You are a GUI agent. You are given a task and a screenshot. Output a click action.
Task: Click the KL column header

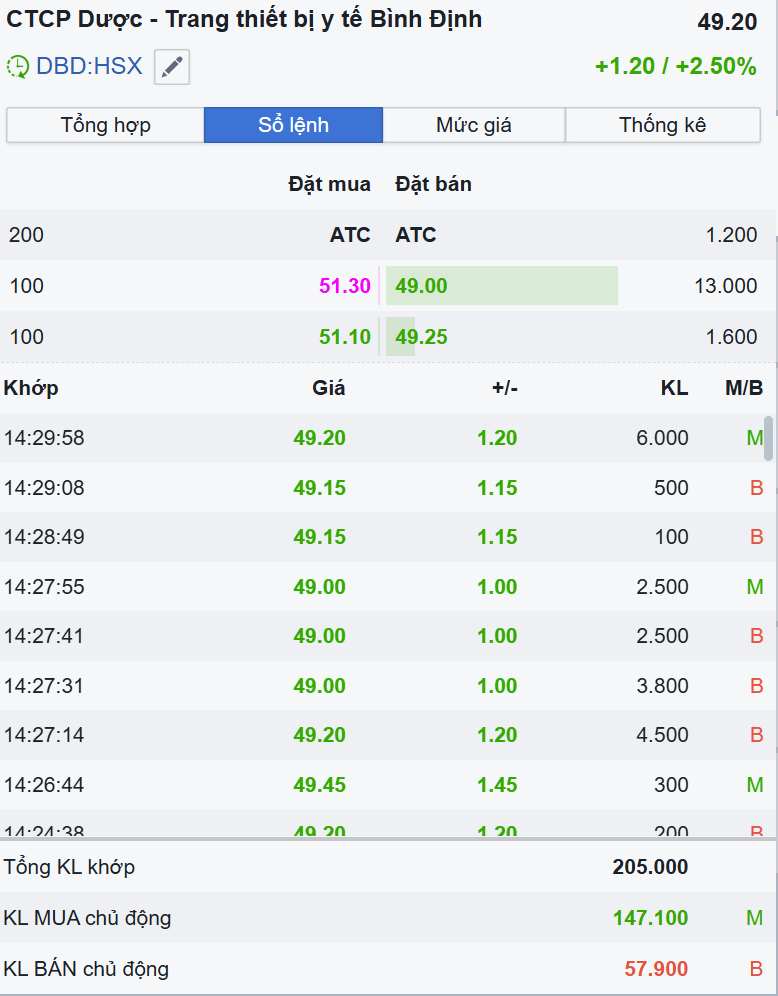tap(674, 388)
